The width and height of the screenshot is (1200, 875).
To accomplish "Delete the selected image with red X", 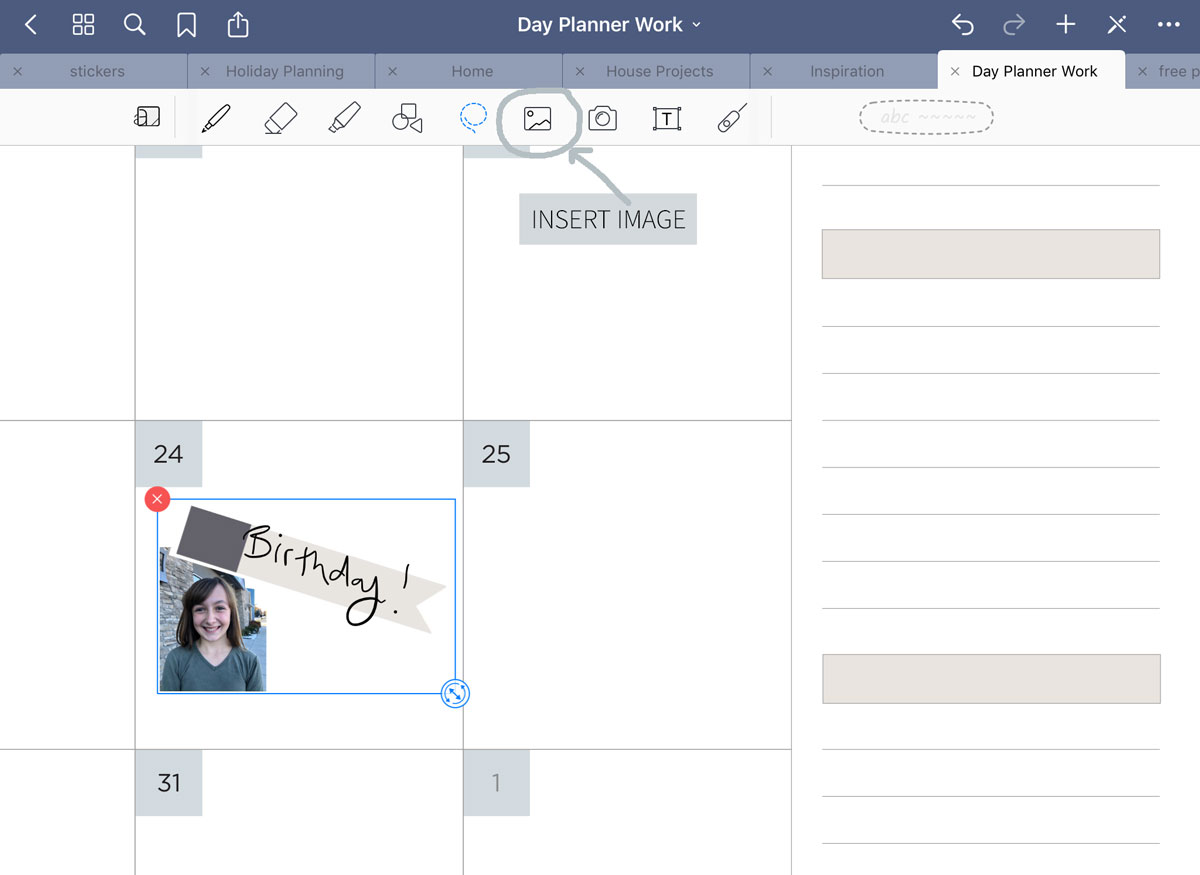I will coord(157,499).
